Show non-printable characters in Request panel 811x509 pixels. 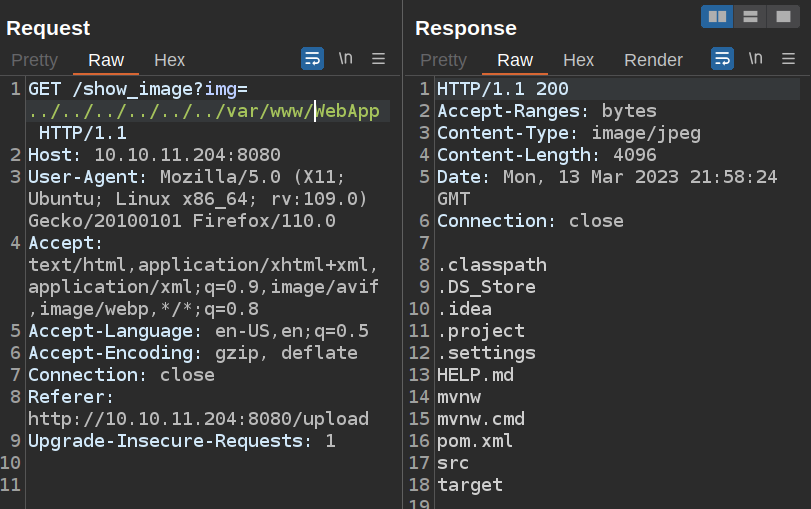[346, 59]
